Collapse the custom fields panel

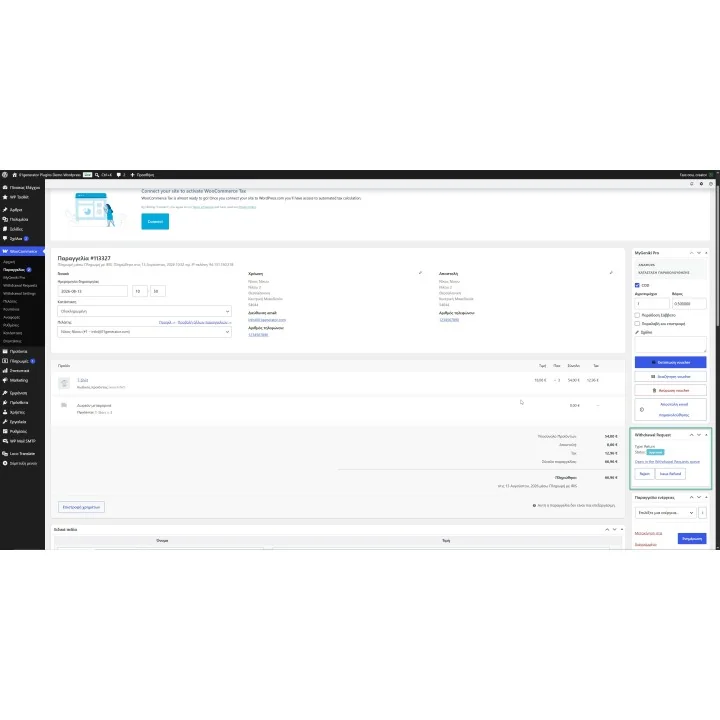622,529
